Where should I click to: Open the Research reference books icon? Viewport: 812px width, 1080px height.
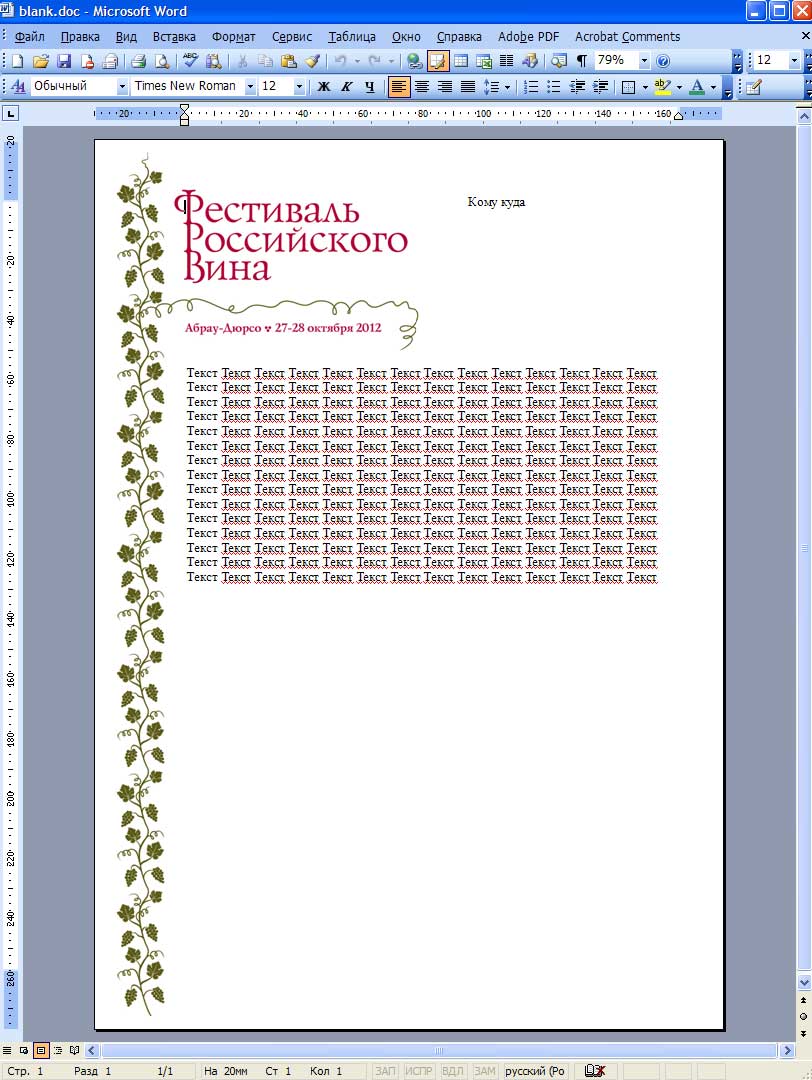(214, 61)
